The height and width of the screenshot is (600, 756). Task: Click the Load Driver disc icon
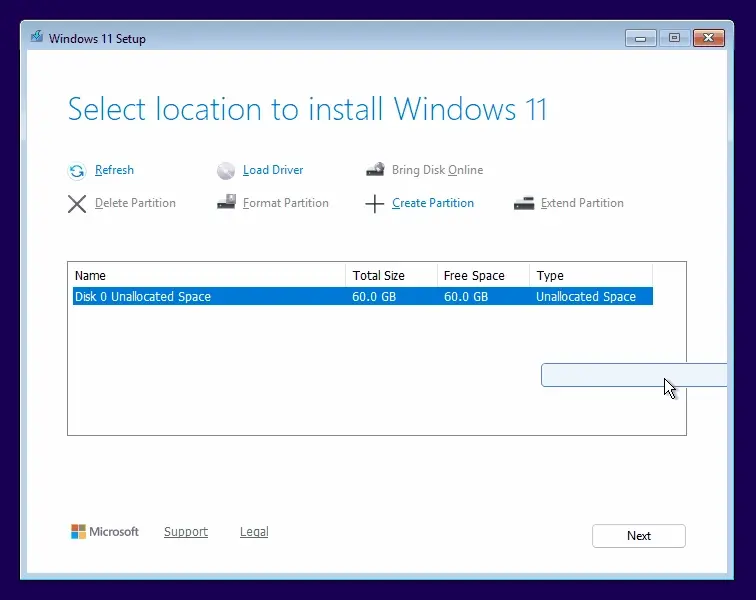[x=226, y=171]
